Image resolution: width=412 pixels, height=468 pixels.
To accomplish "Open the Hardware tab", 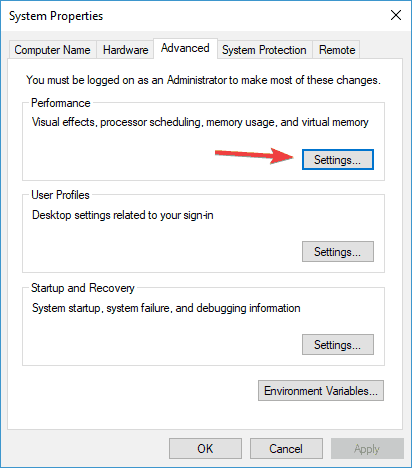I will coord(125,50).
